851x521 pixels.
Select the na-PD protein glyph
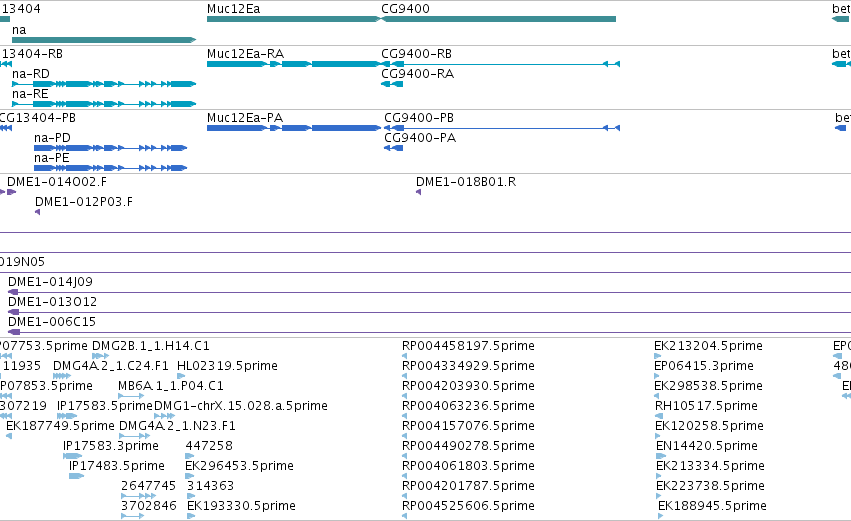110,148
